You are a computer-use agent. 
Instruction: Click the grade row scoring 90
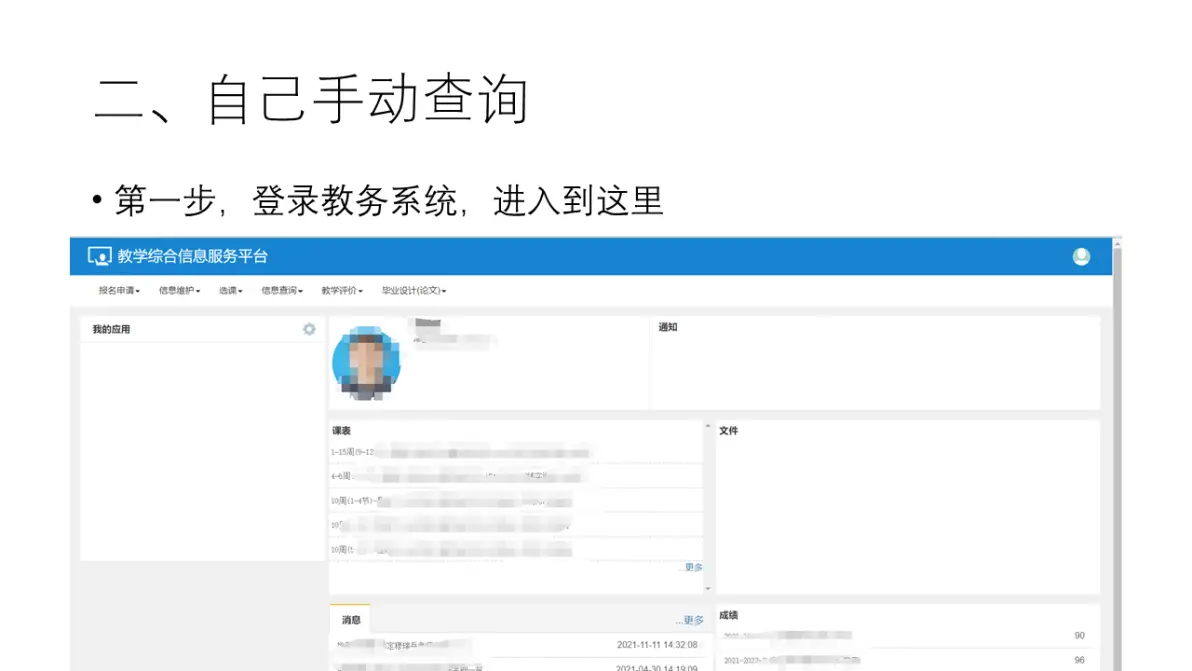pyautogui.click(x=907, y=635)
